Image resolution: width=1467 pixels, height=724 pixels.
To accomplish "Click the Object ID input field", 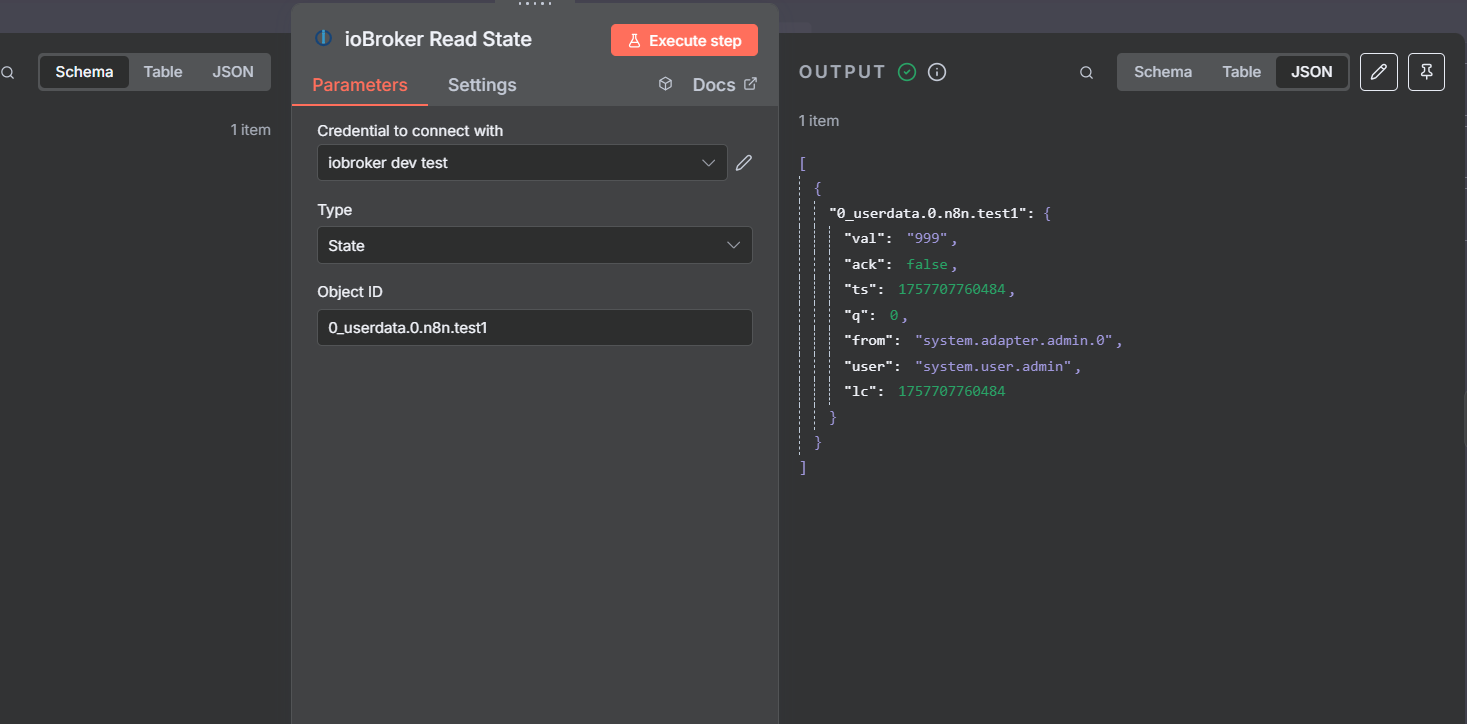I will click(x=535, y=327).
